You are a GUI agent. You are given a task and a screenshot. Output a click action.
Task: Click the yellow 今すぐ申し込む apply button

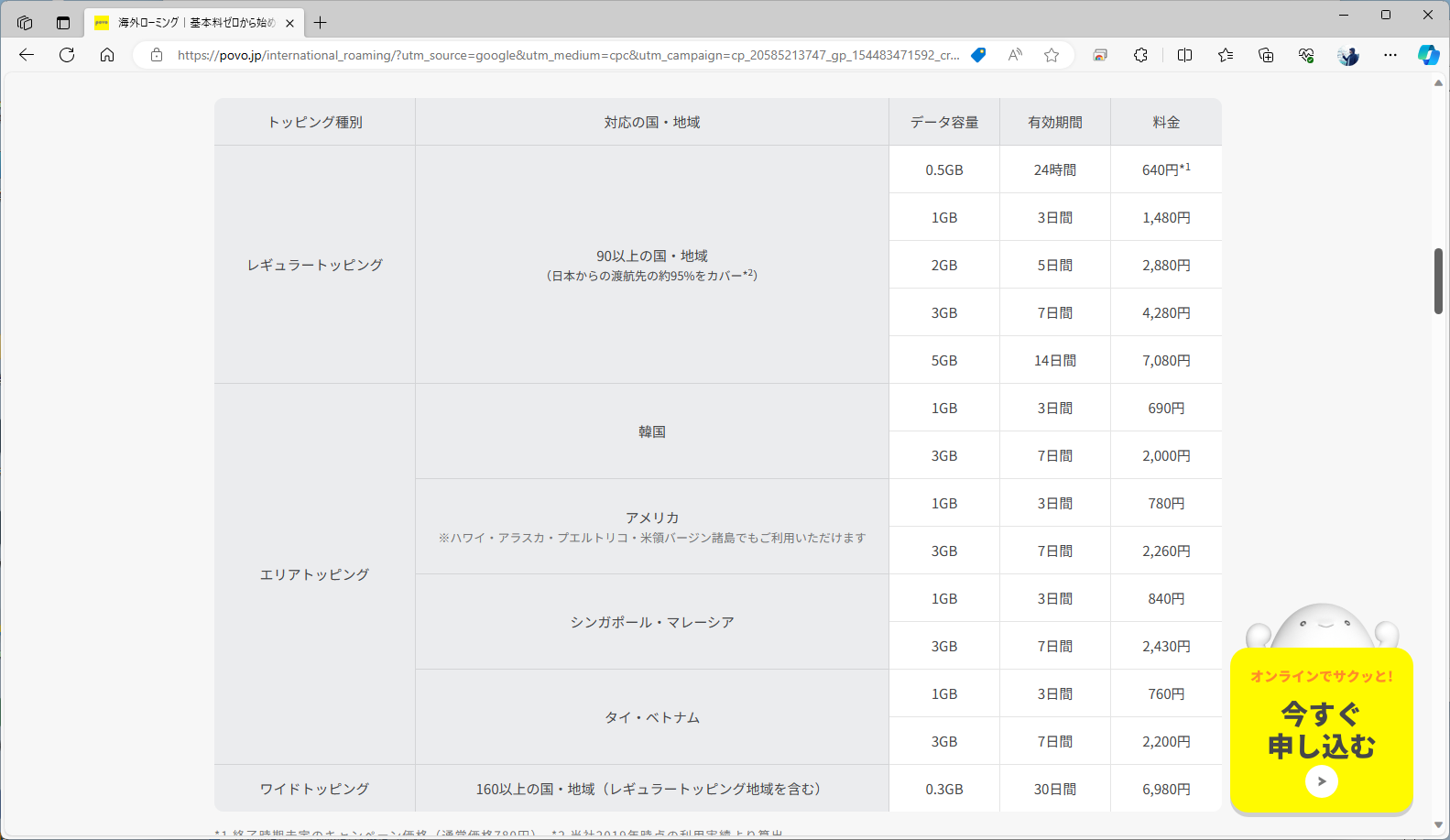(1322, 730)
